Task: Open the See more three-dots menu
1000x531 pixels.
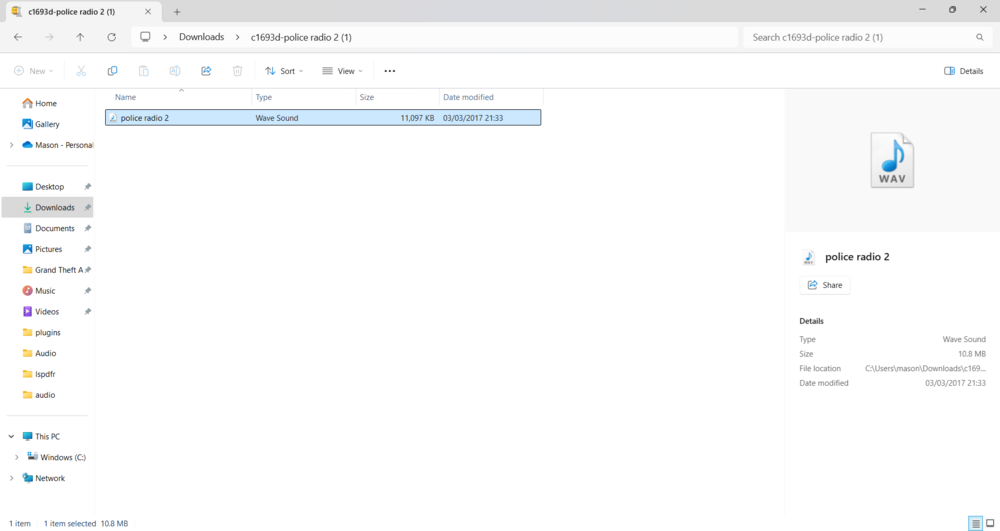Action: [390, 71]
